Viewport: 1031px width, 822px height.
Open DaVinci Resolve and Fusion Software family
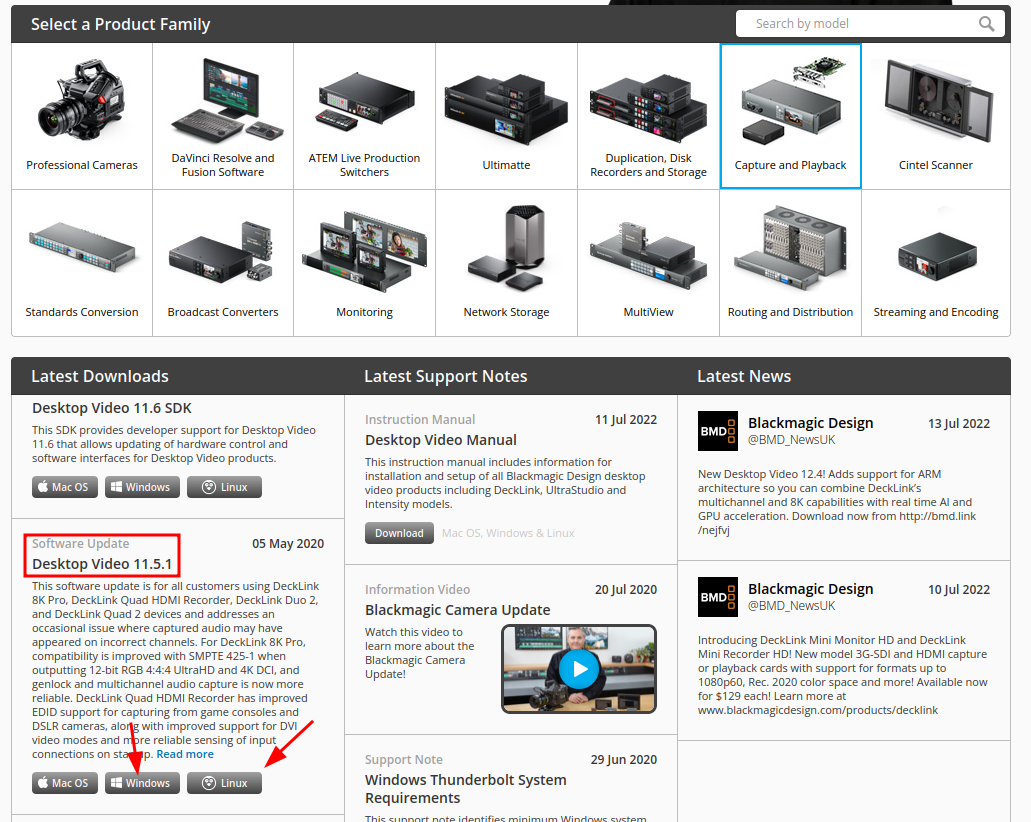tap(223, 116)
